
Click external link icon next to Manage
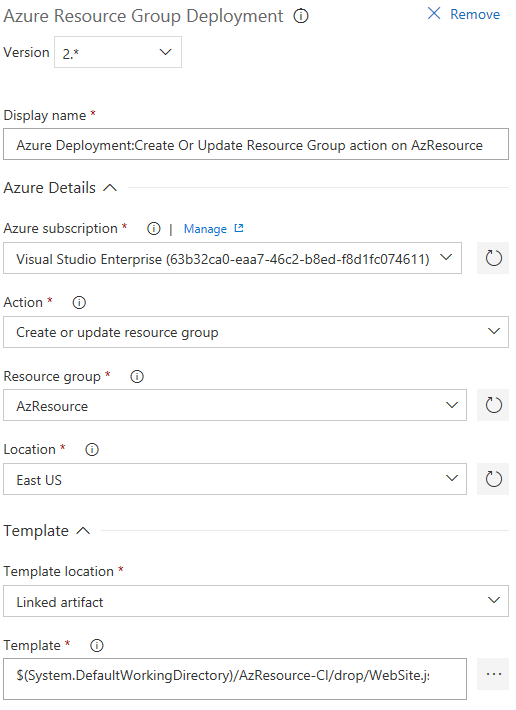click(x=239, y=228)
